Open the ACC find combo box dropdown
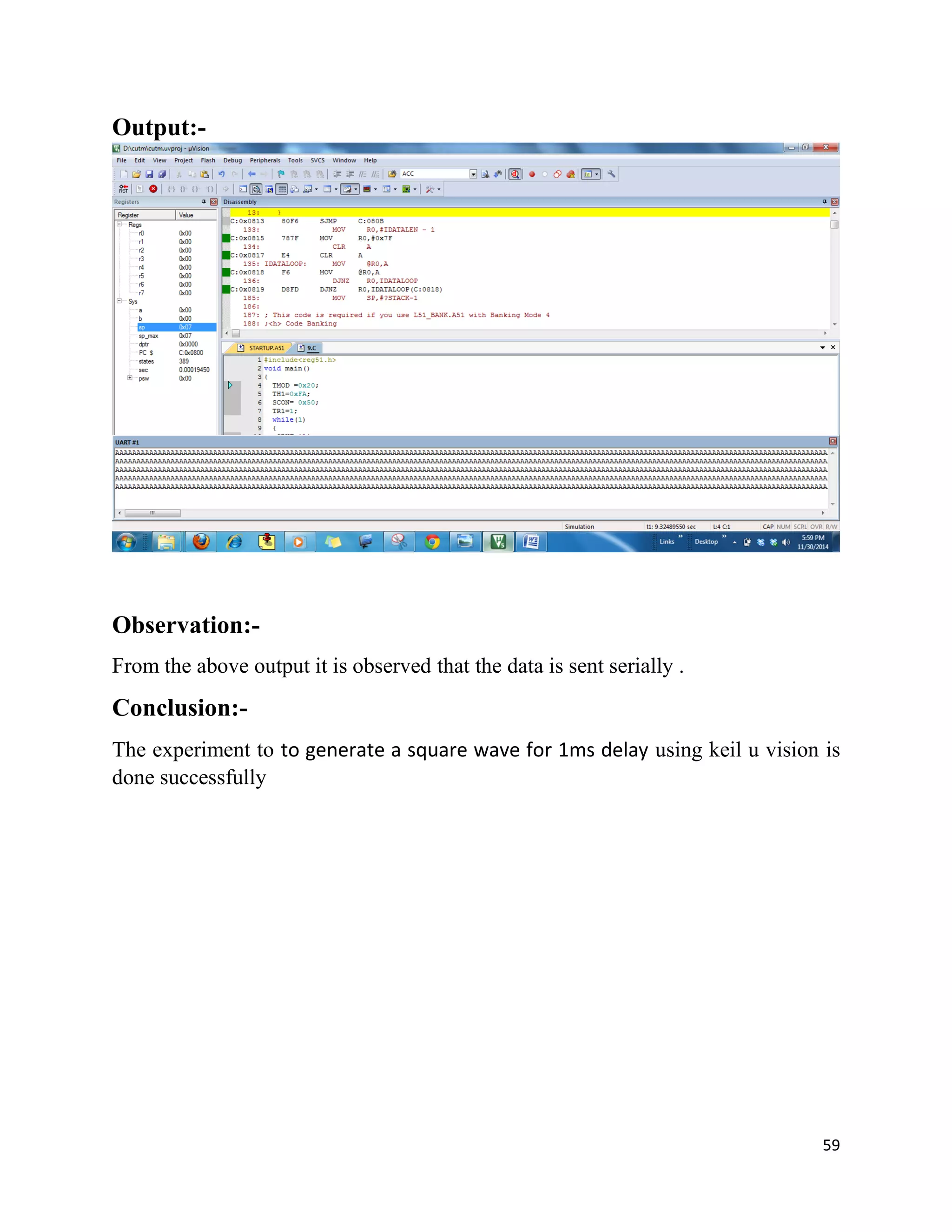 pos(473,174)
